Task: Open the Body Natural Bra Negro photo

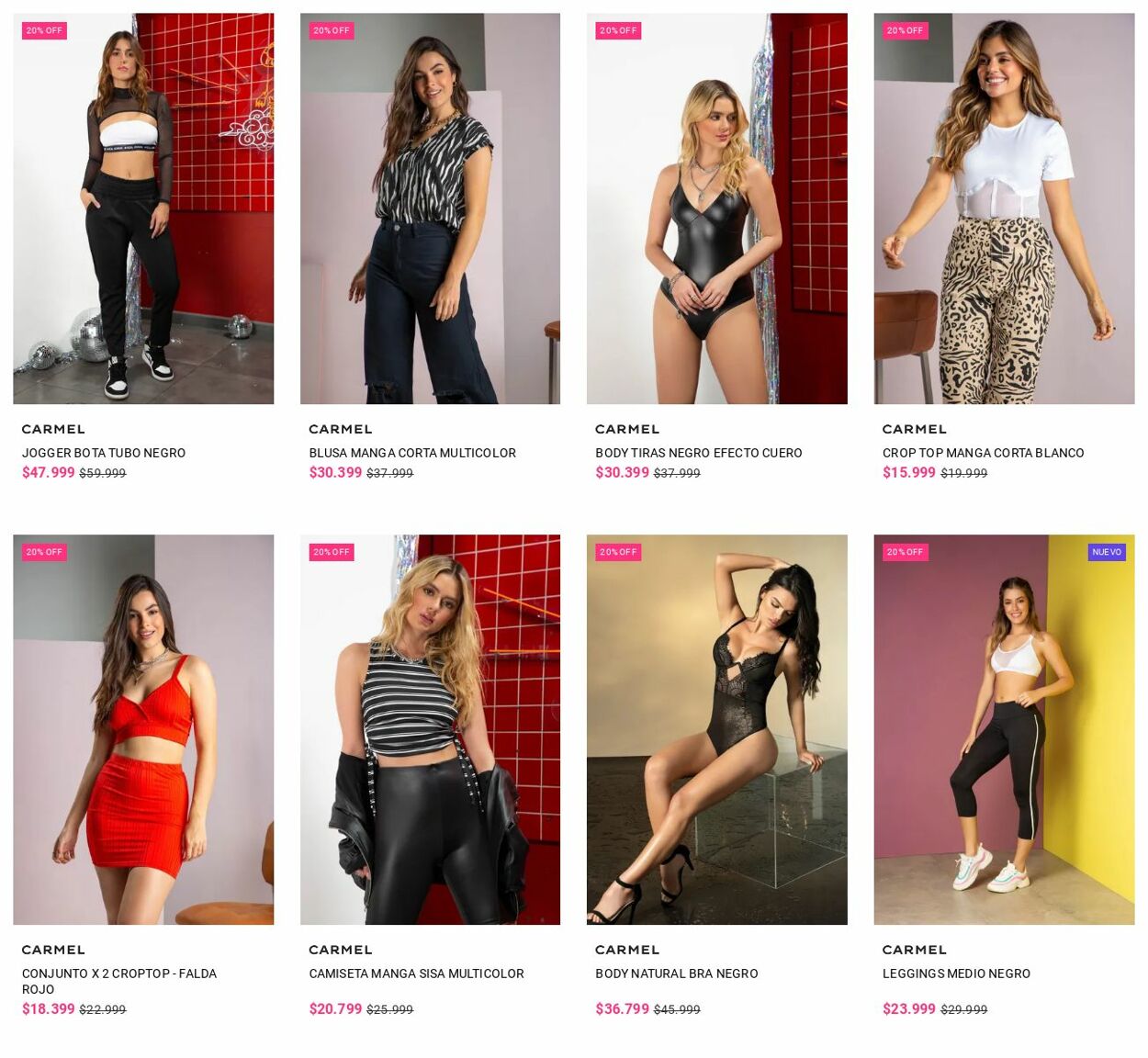Action: tap(717, 729)
